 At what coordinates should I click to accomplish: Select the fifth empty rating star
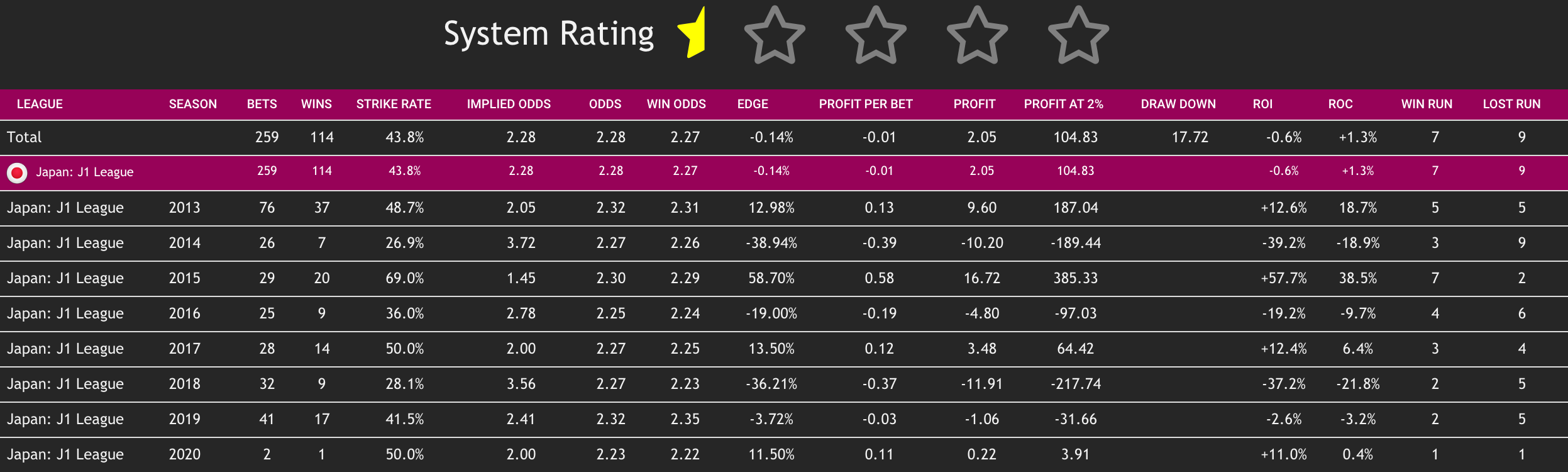(1078, 35)
